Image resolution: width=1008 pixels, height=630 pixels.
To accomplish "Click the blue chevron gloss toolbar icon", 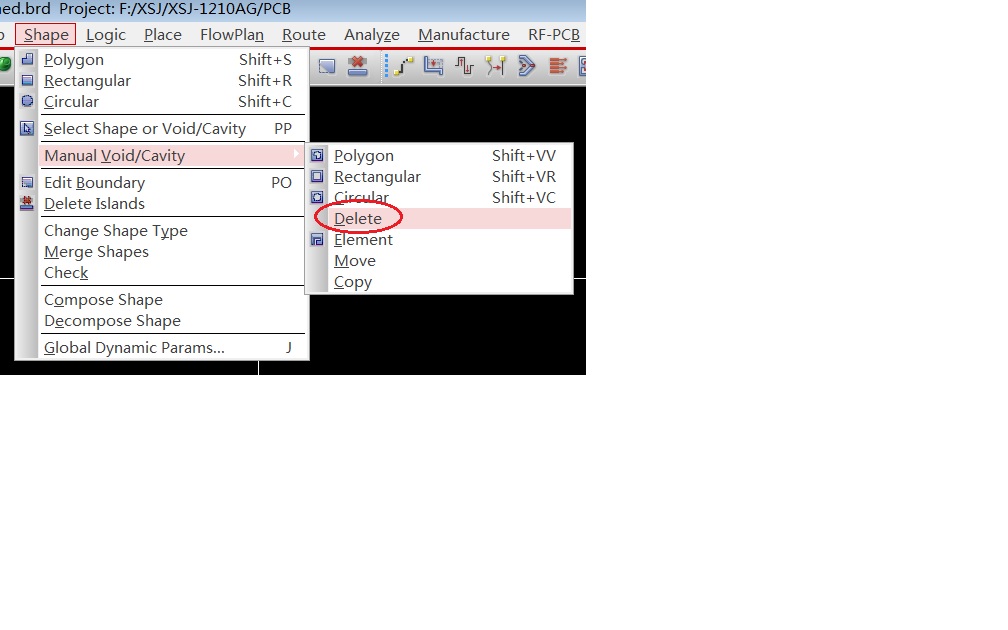I will coord(526,66).
